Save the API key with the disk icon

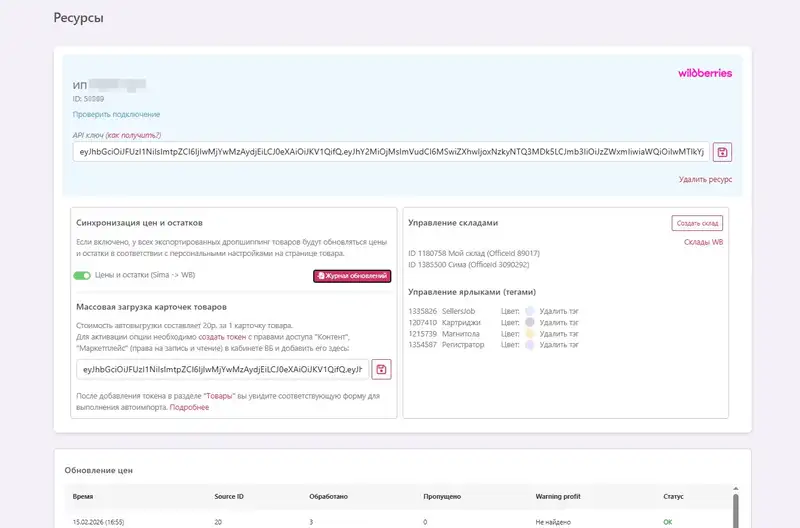[x=722, y=152]
